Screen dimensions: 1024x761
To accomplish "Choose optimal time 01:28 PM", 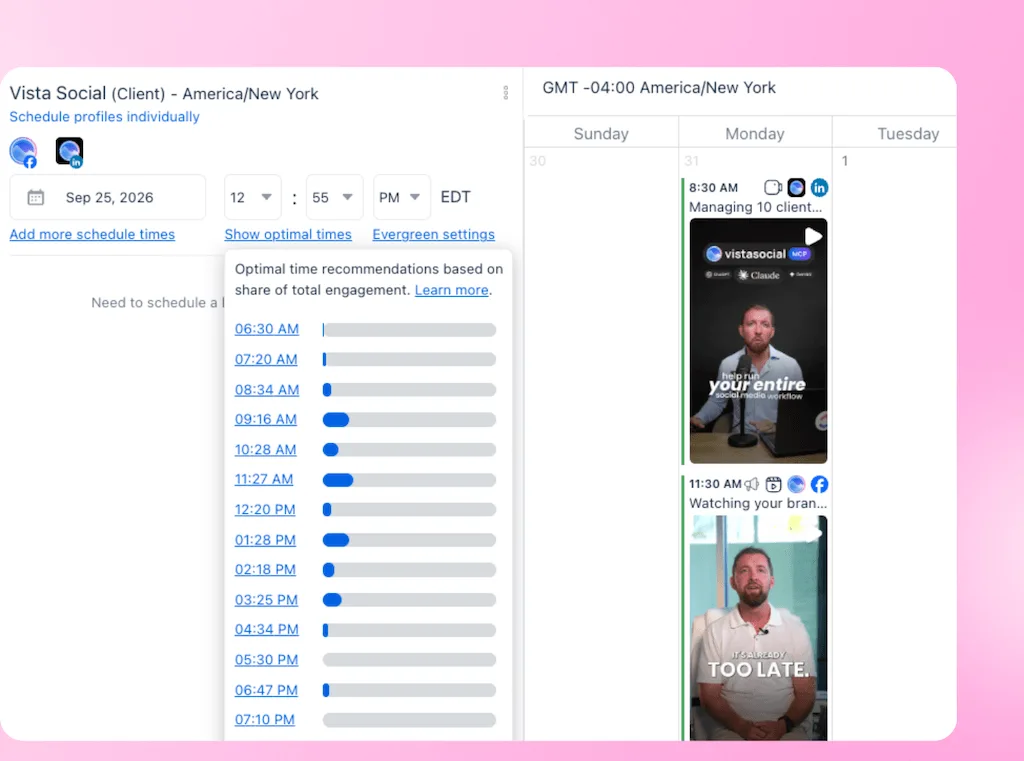I will coord(265,540).
